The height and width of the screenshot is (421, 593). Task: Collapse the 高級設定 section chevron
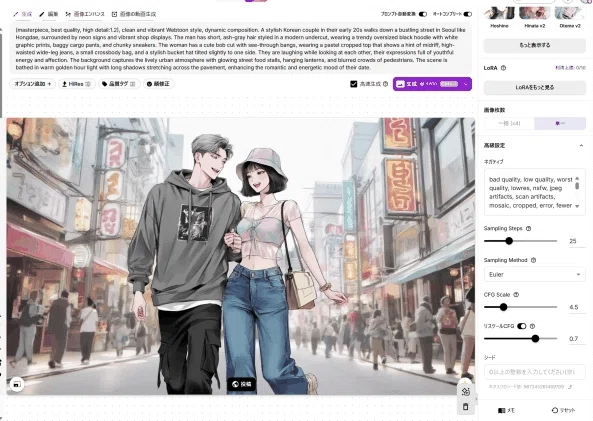[x=581, y=146]
